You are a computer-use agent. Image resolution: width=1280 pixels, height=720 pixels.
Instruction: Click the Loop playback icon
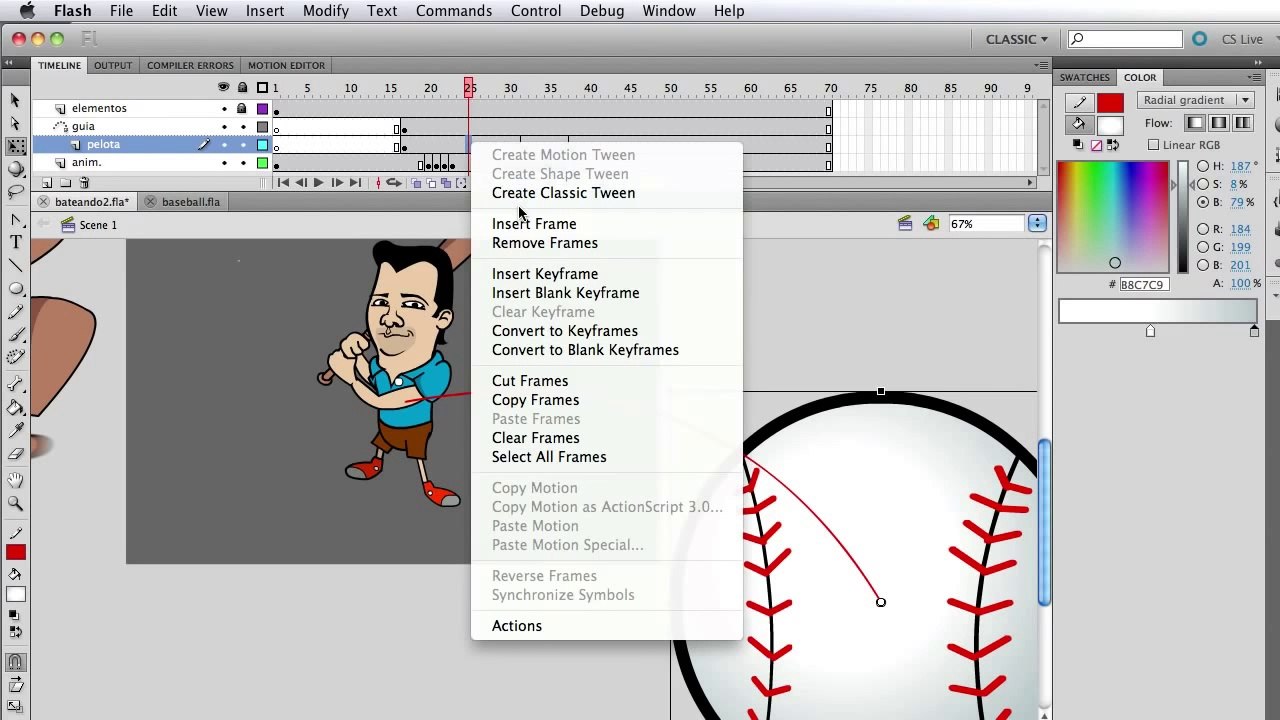394,183
